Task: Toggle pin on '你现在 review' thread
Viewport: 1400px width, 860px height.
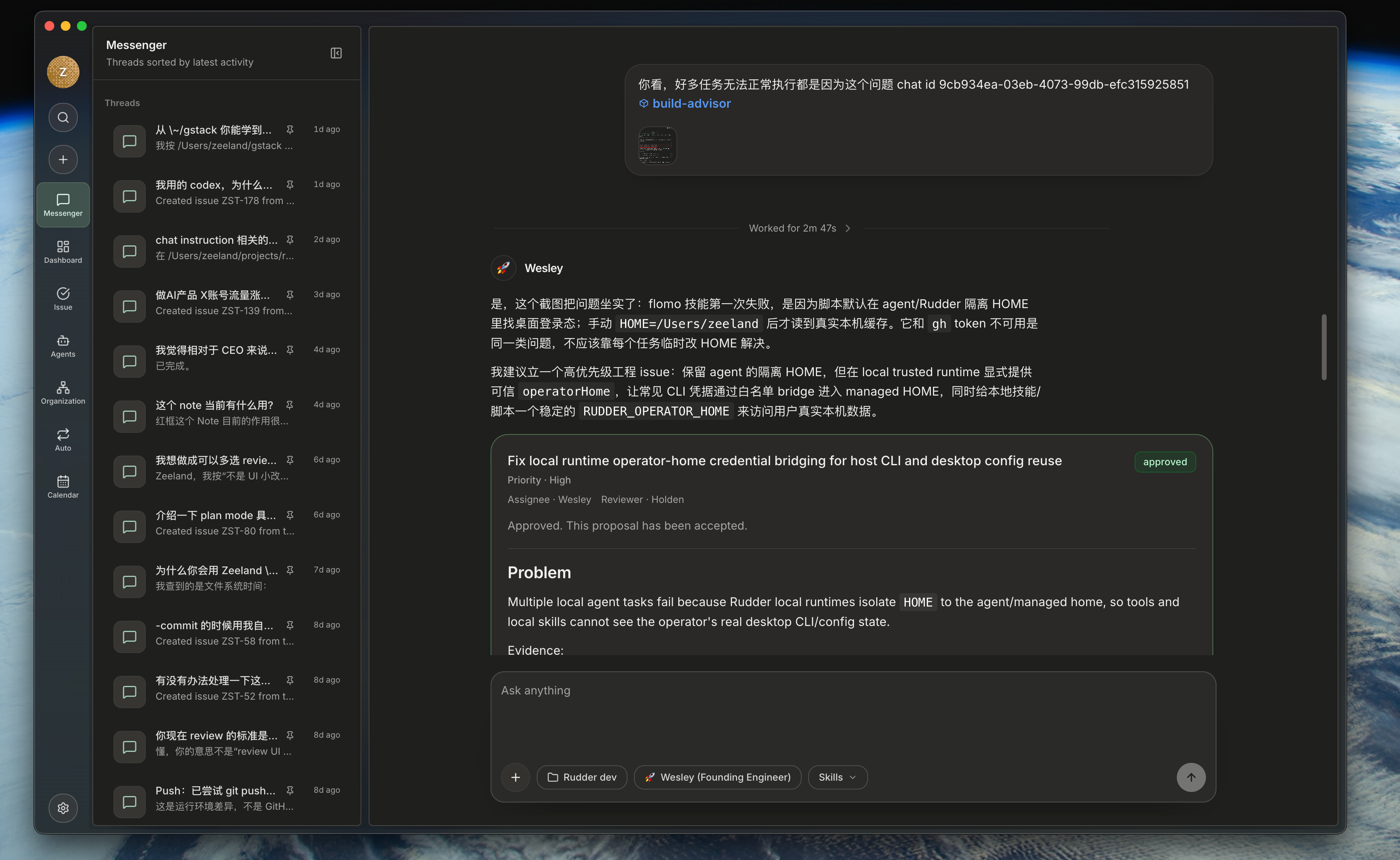Action: click(290, 735)
